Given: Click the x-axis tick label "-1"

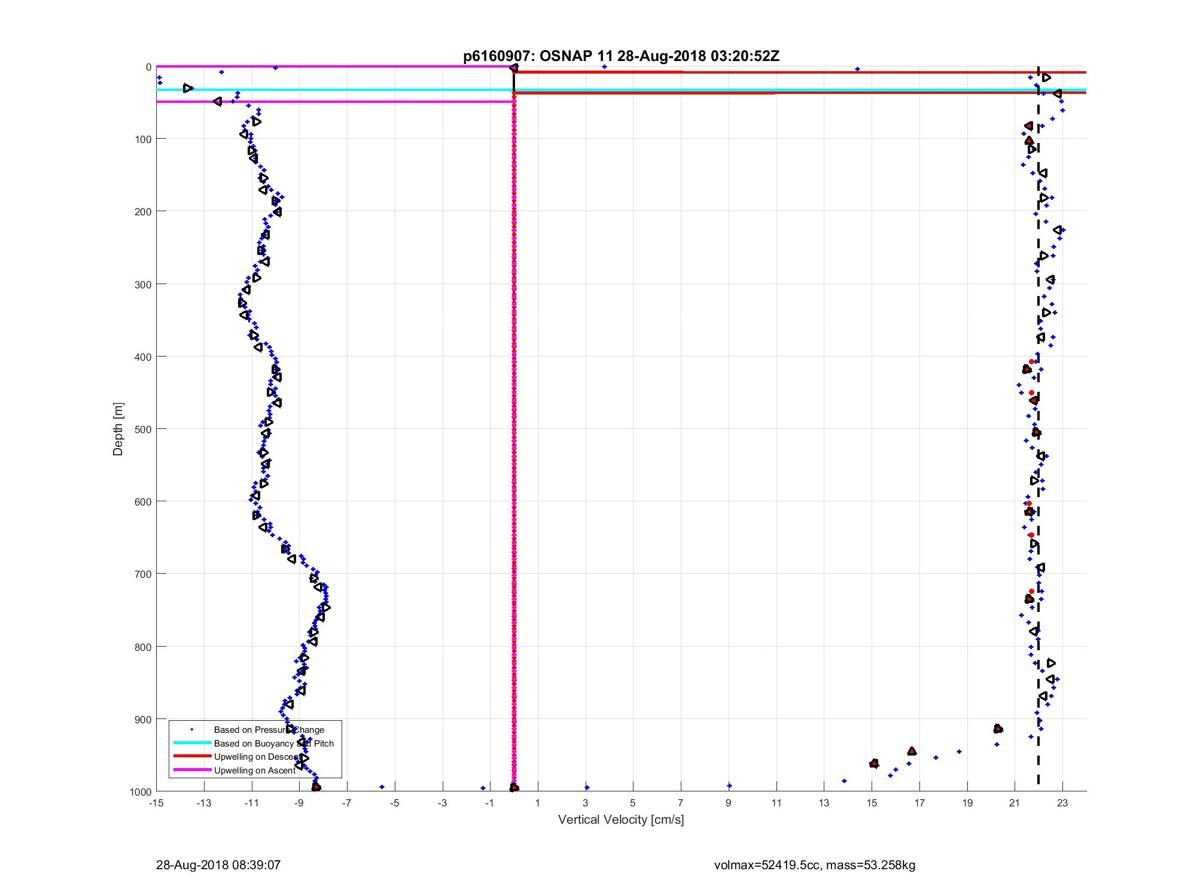Looking at the screenshot, I should pos(490,803).
